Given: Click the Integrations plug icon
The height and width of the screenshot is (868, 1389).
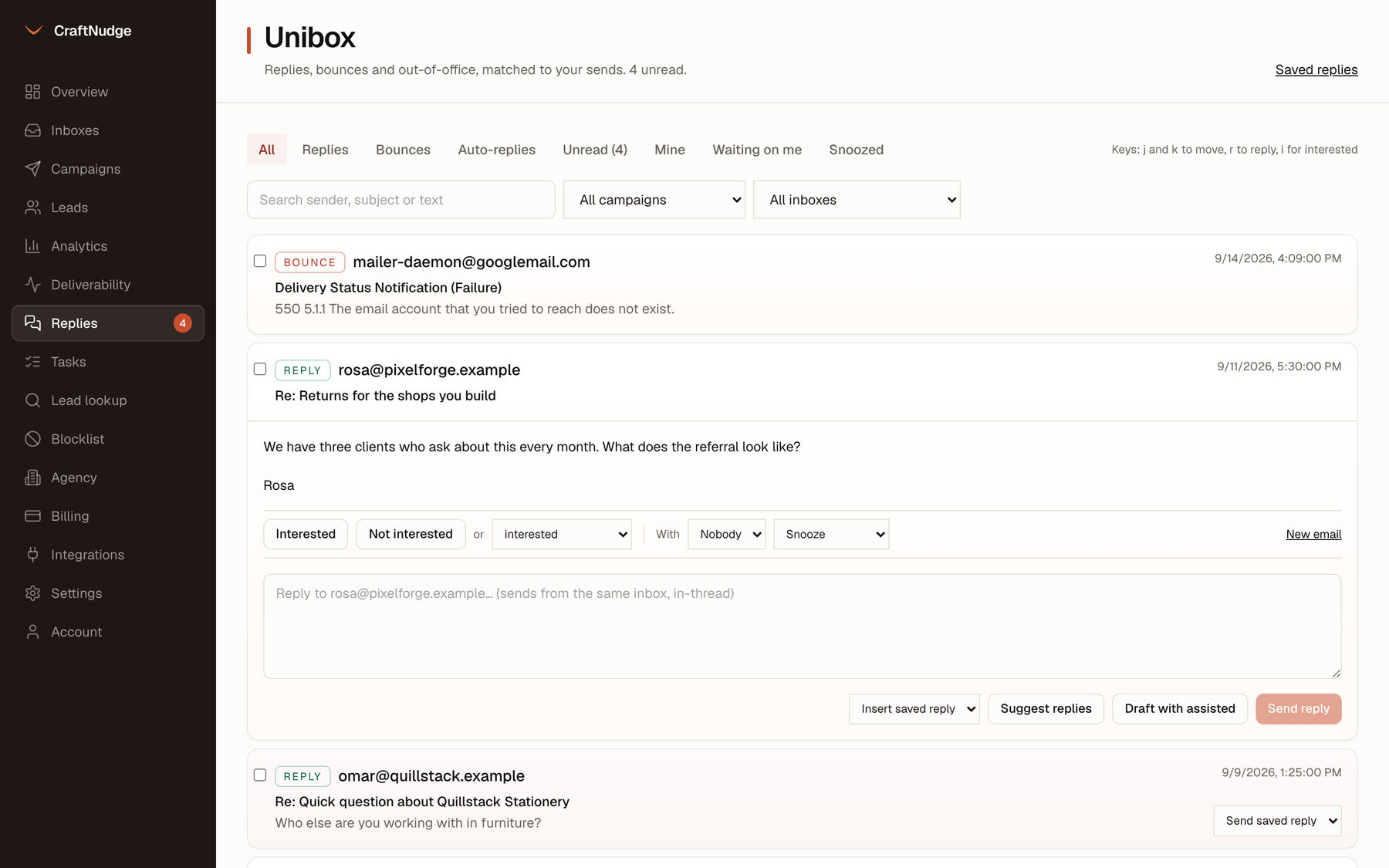Looking at the screenshot, I should click(32, 555).
